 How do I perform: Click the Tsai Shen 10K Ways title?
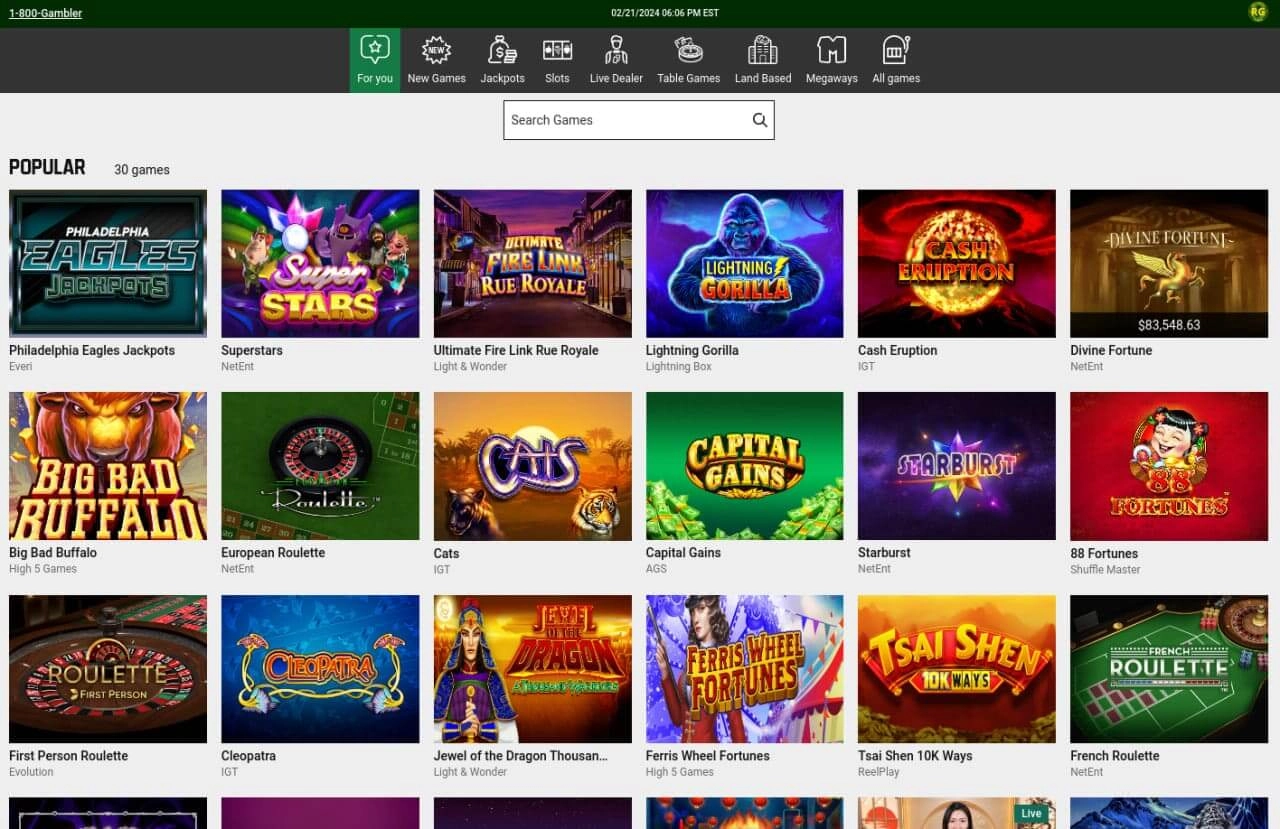click(x=915, y=756)
